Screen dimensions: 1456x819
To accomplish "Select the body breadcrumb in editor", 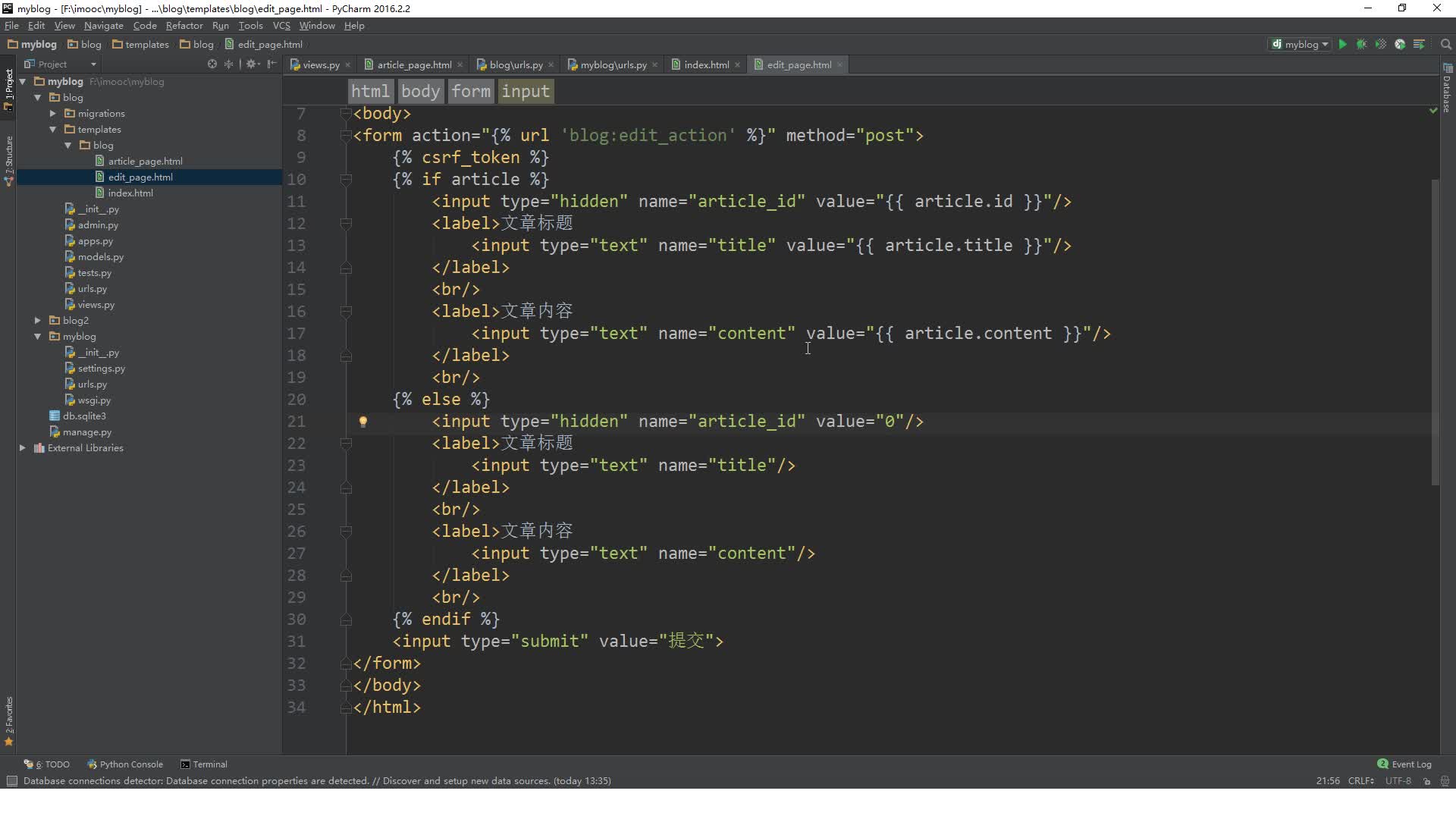I will (x=420, y=92).
